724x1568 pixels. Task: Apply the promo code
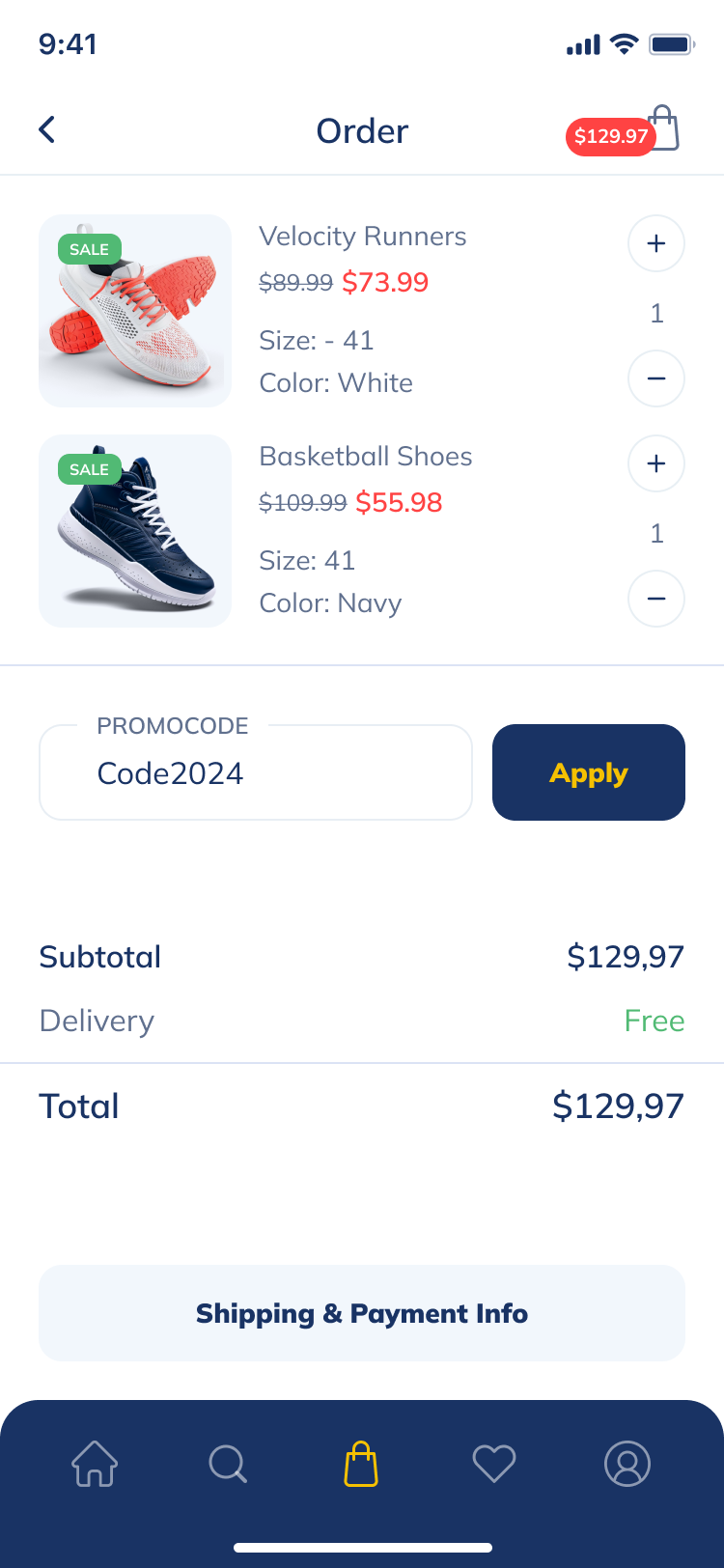point(588,772)
